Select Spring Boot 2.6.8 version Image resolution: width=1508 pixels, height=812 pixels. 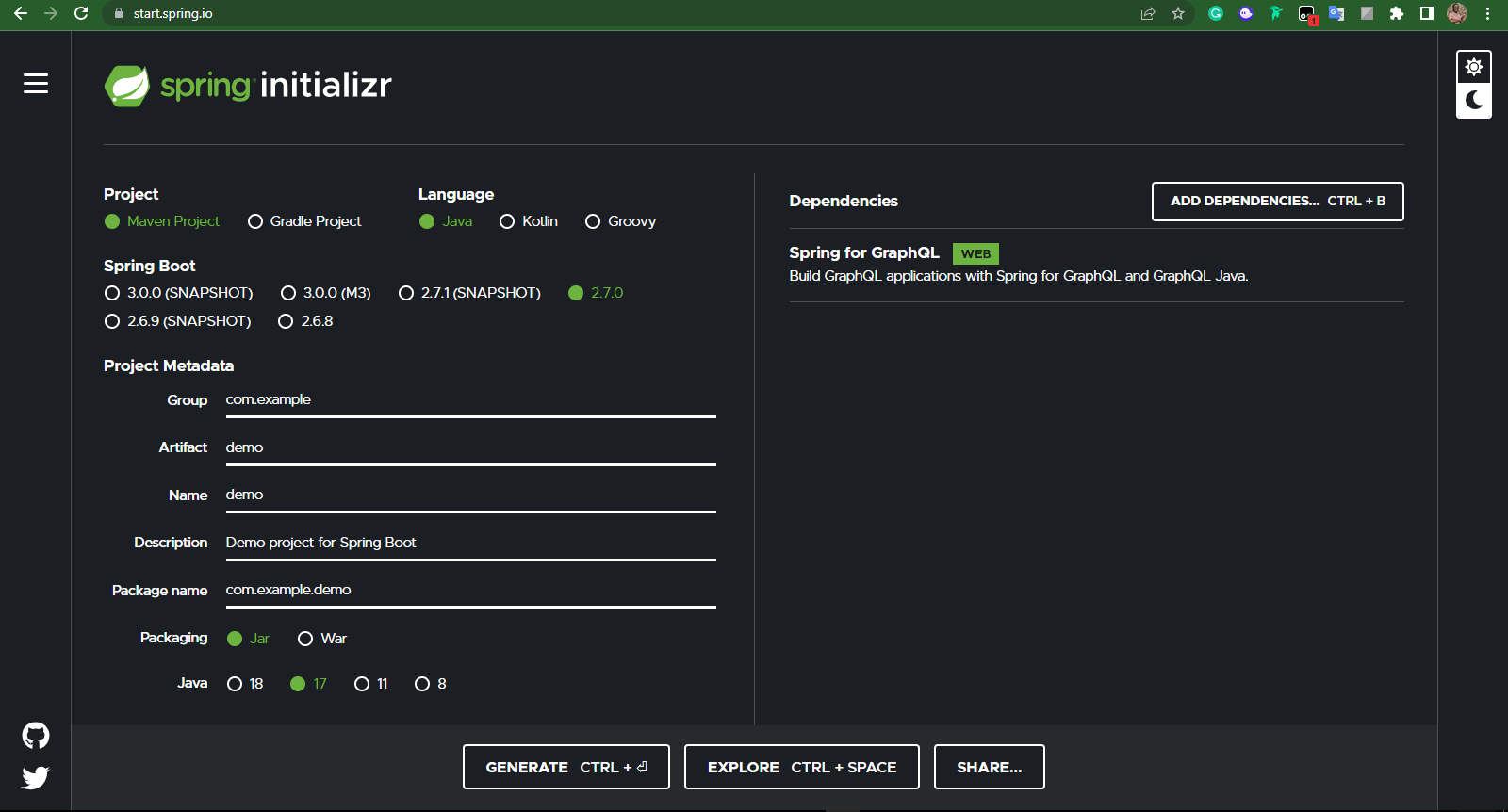(x=286, y=321)
